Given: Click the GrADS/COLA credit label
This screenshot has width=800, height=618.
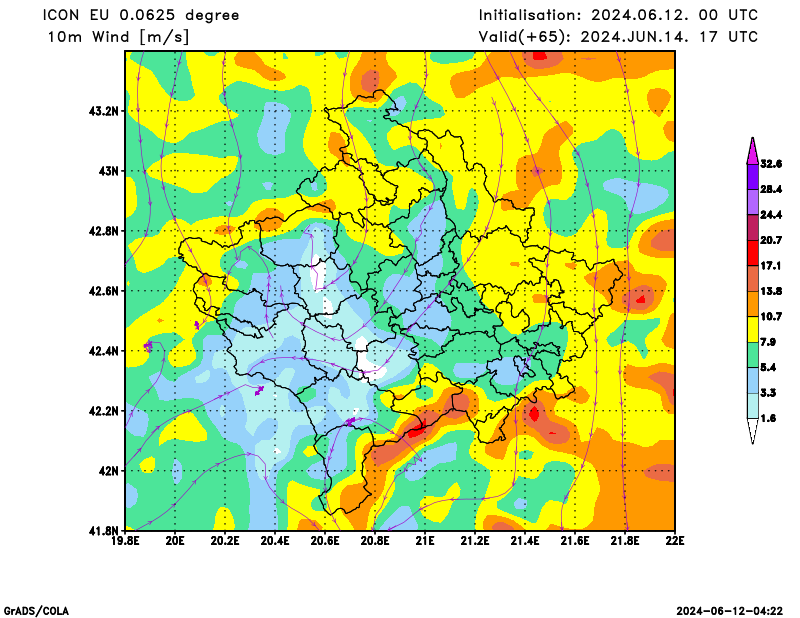Looking at the screenshot, I should (36, 611).
